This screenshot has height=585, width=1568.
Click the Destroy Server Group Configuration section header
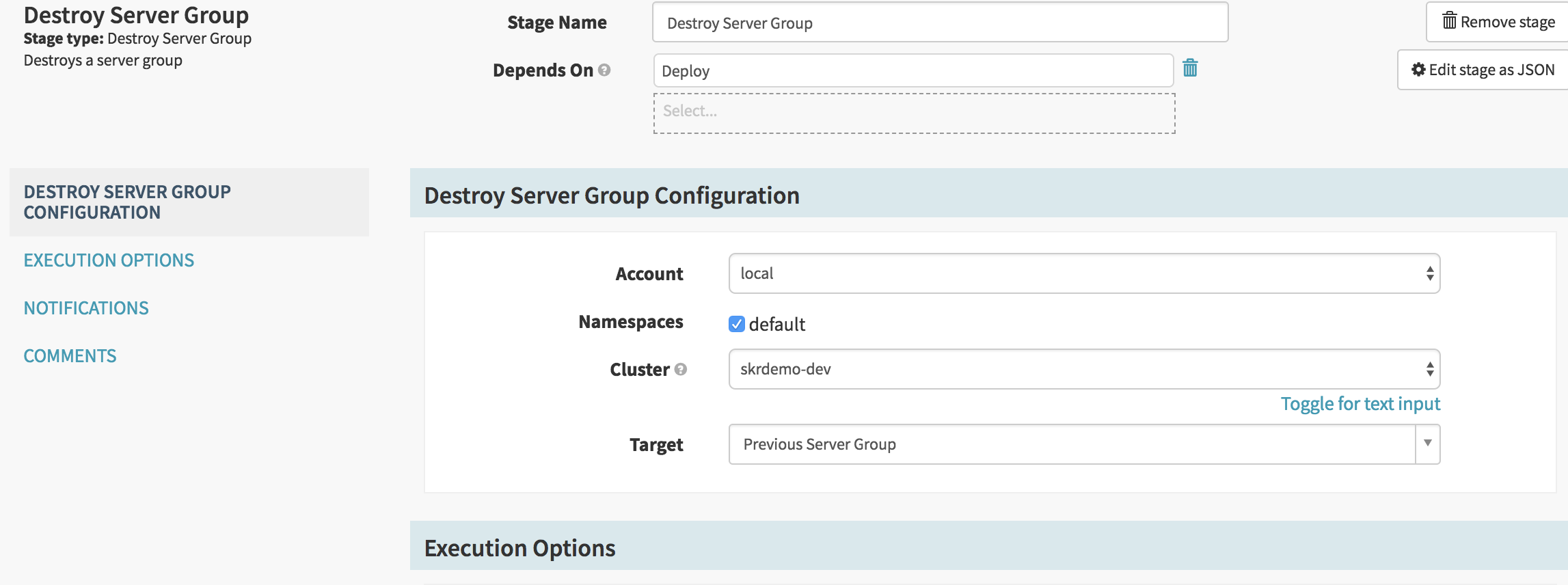pyautogui.click(x=612, y=195)
